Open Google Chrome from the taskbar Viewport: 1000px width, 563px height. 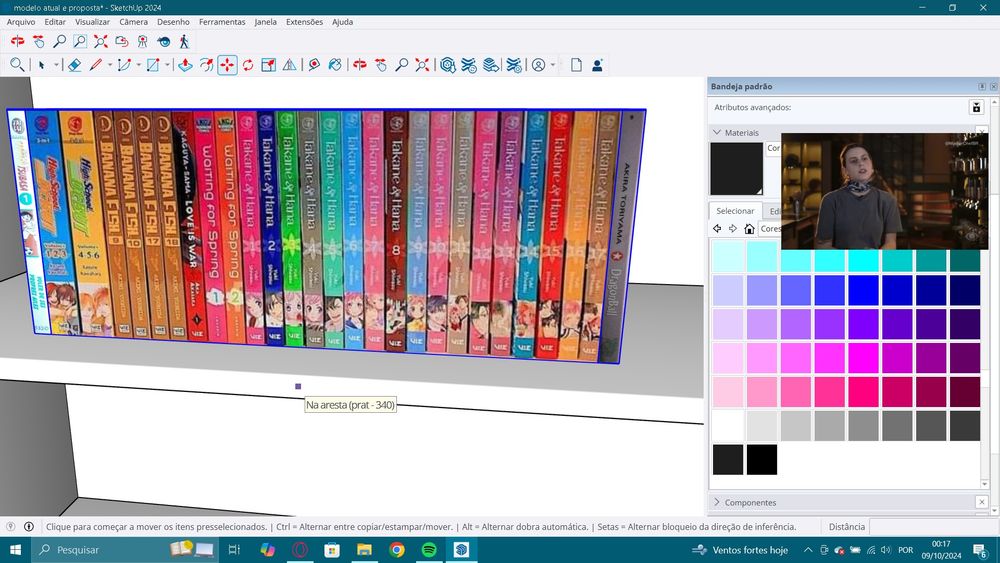tap(397, 550)
